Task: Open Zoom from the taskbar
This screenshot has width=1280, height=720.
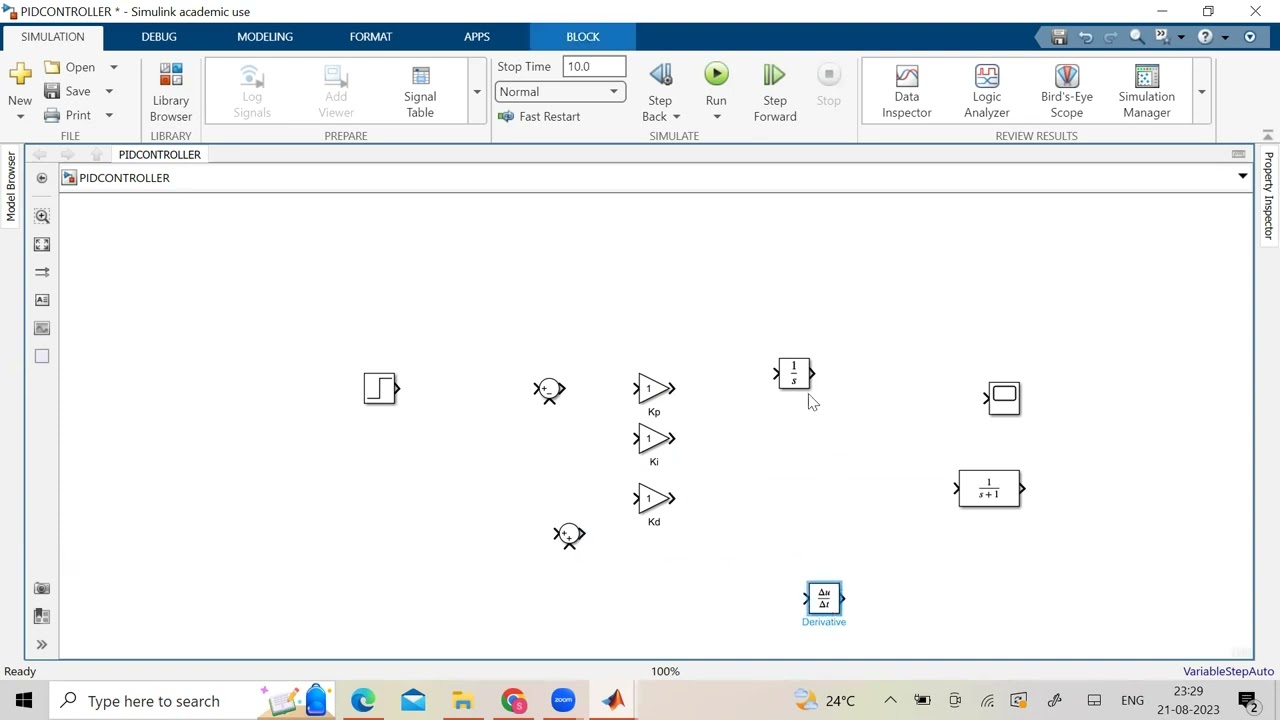Action: click(x=563, y=700)
